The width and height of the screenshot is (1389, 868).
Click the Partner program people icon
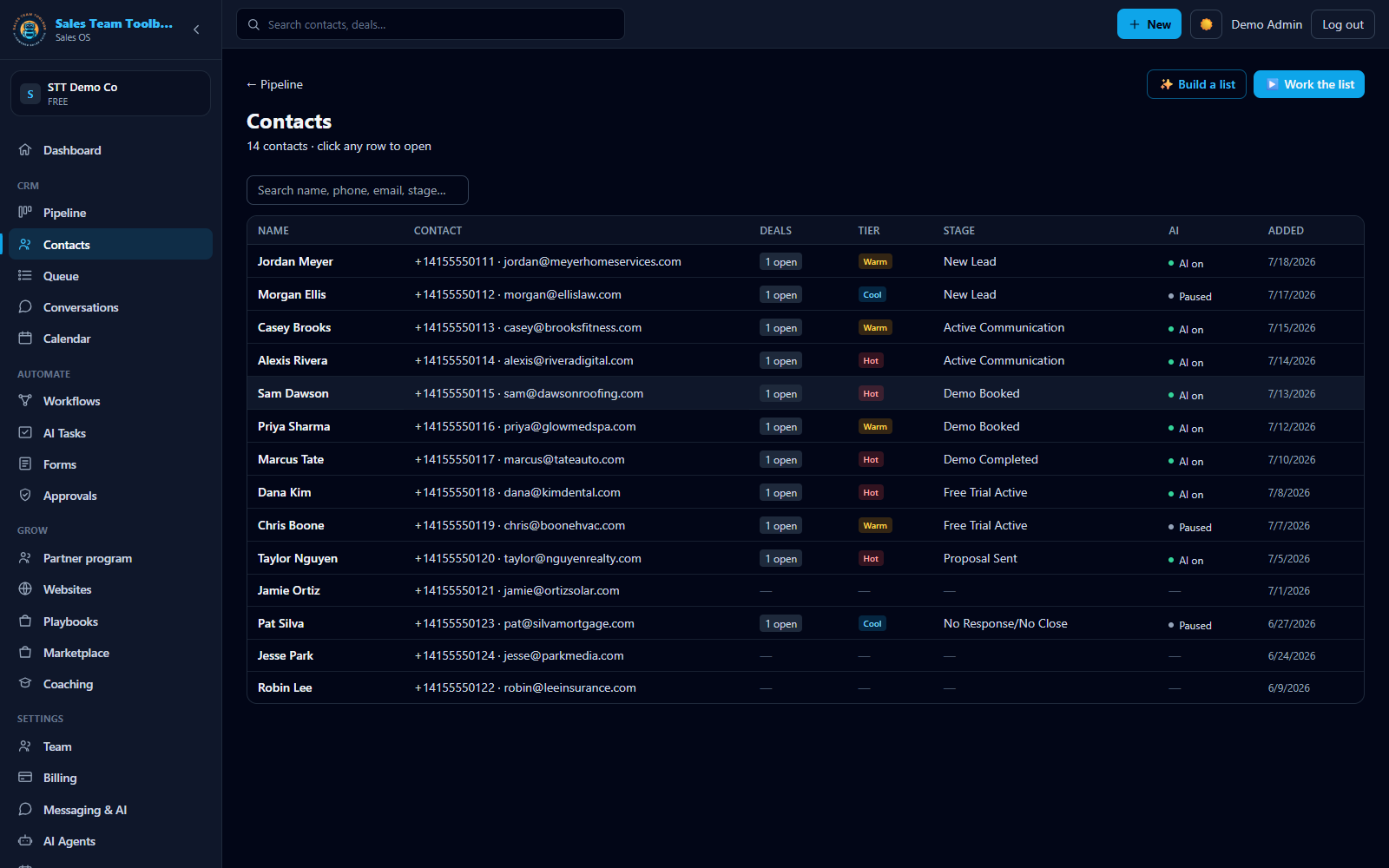[x=25, y=557]
